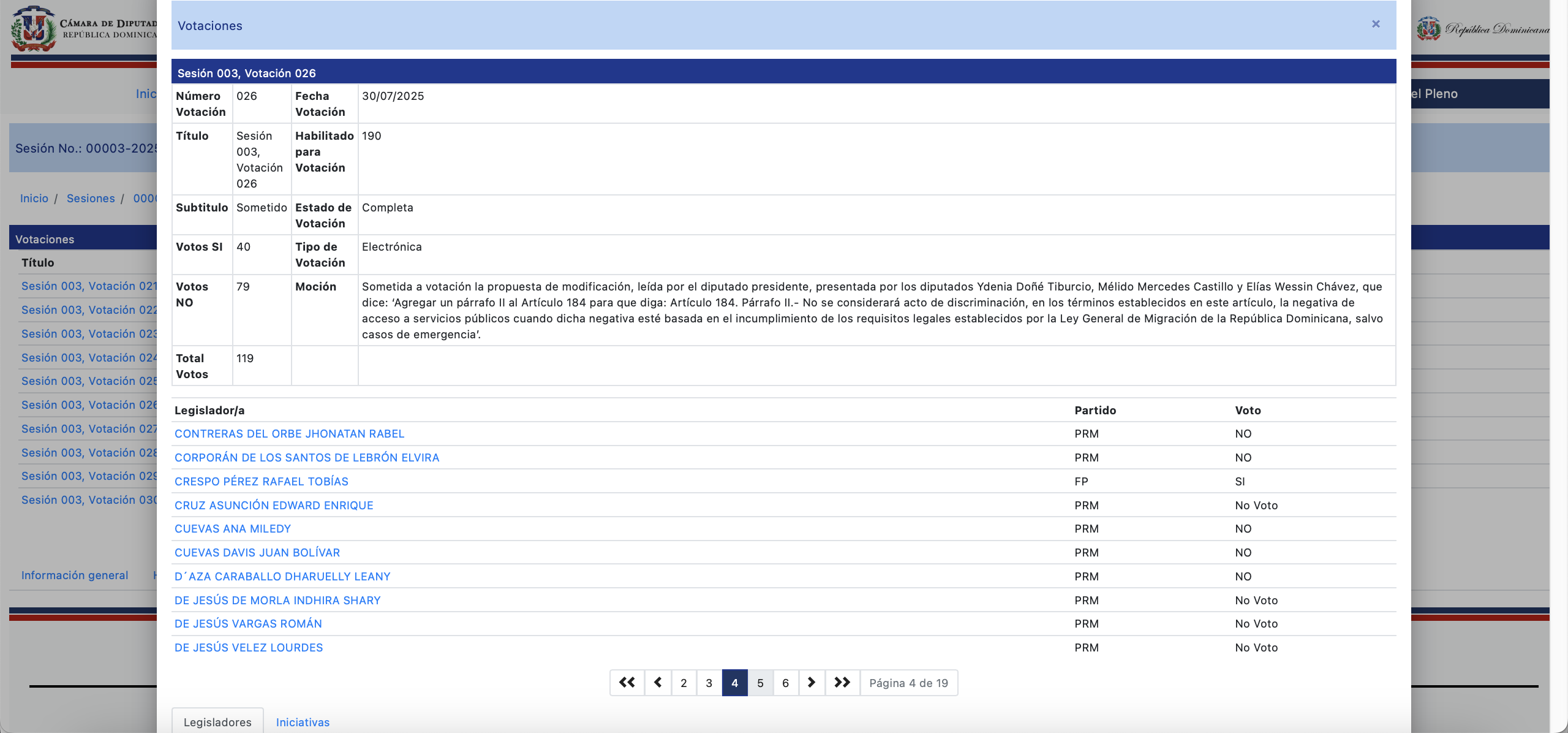Switch to the Iniciativas tab
The width and height of the screenshot is (1568, 733).
(303, 722)
